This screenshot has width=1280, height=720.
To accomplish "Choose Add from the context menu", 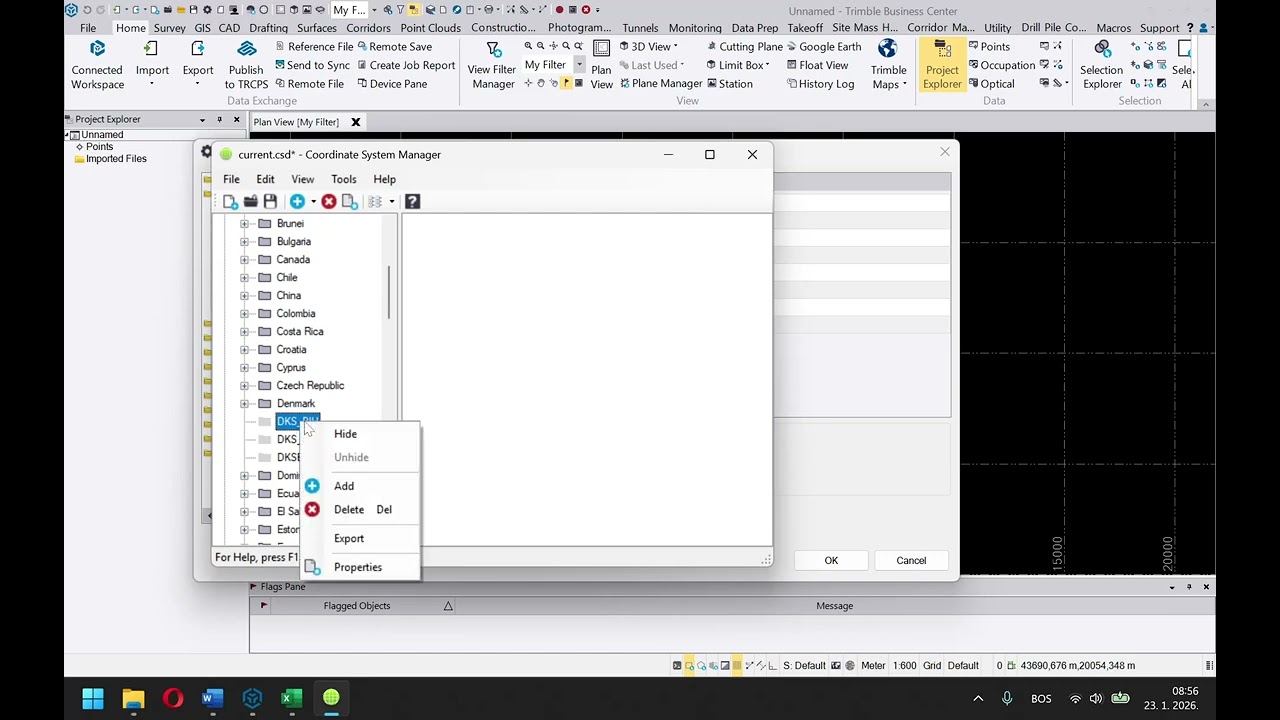I will (x=344, y=486).
